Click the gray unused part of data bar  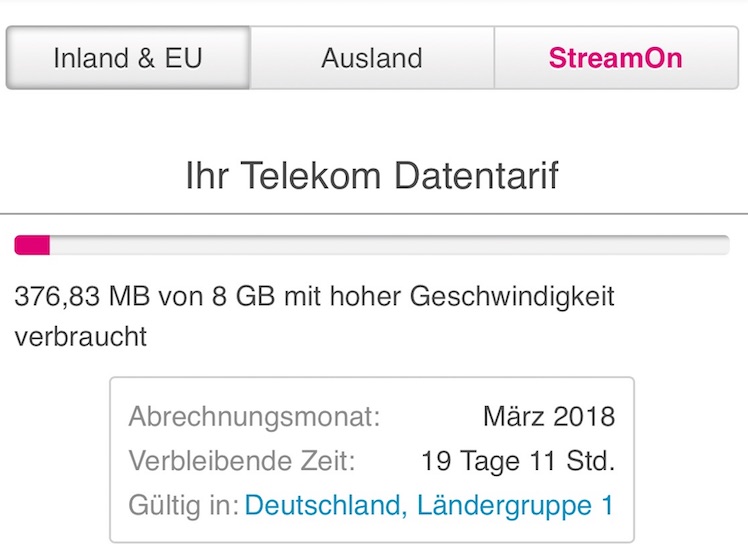[390, 245]
